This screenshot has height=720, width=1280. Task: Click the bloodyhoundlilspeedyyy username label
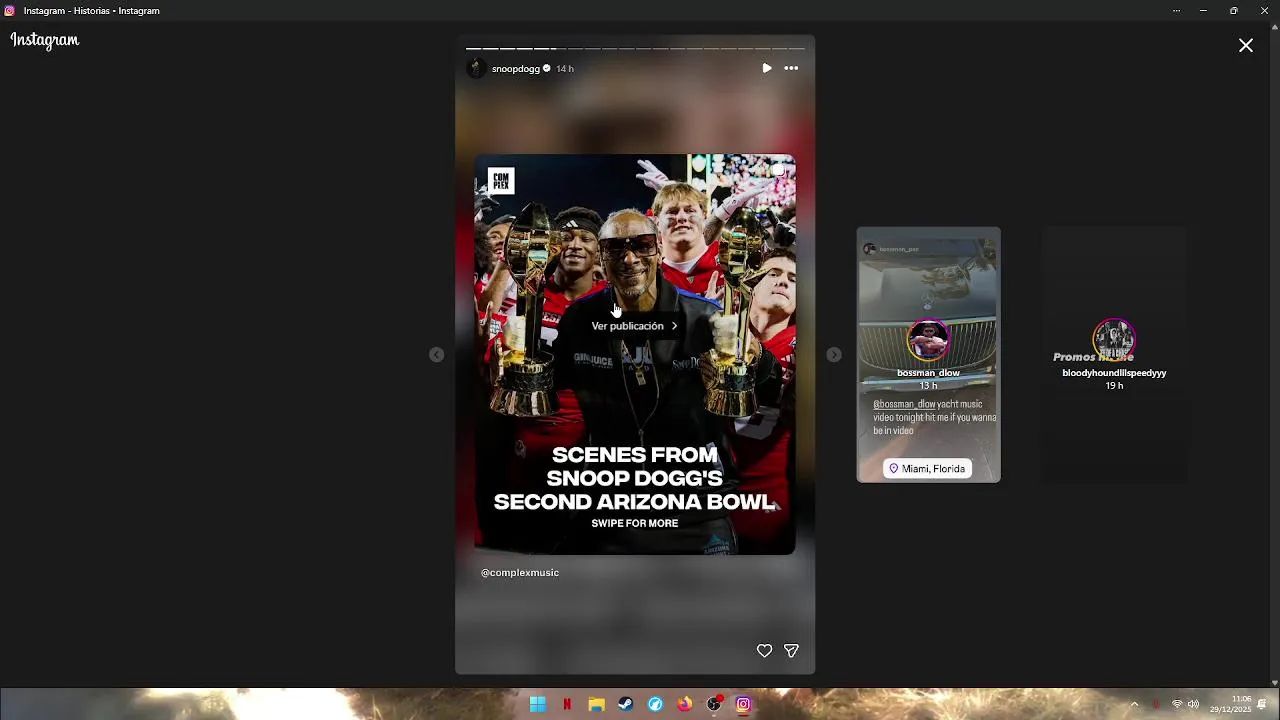[x=1114, y=373]
